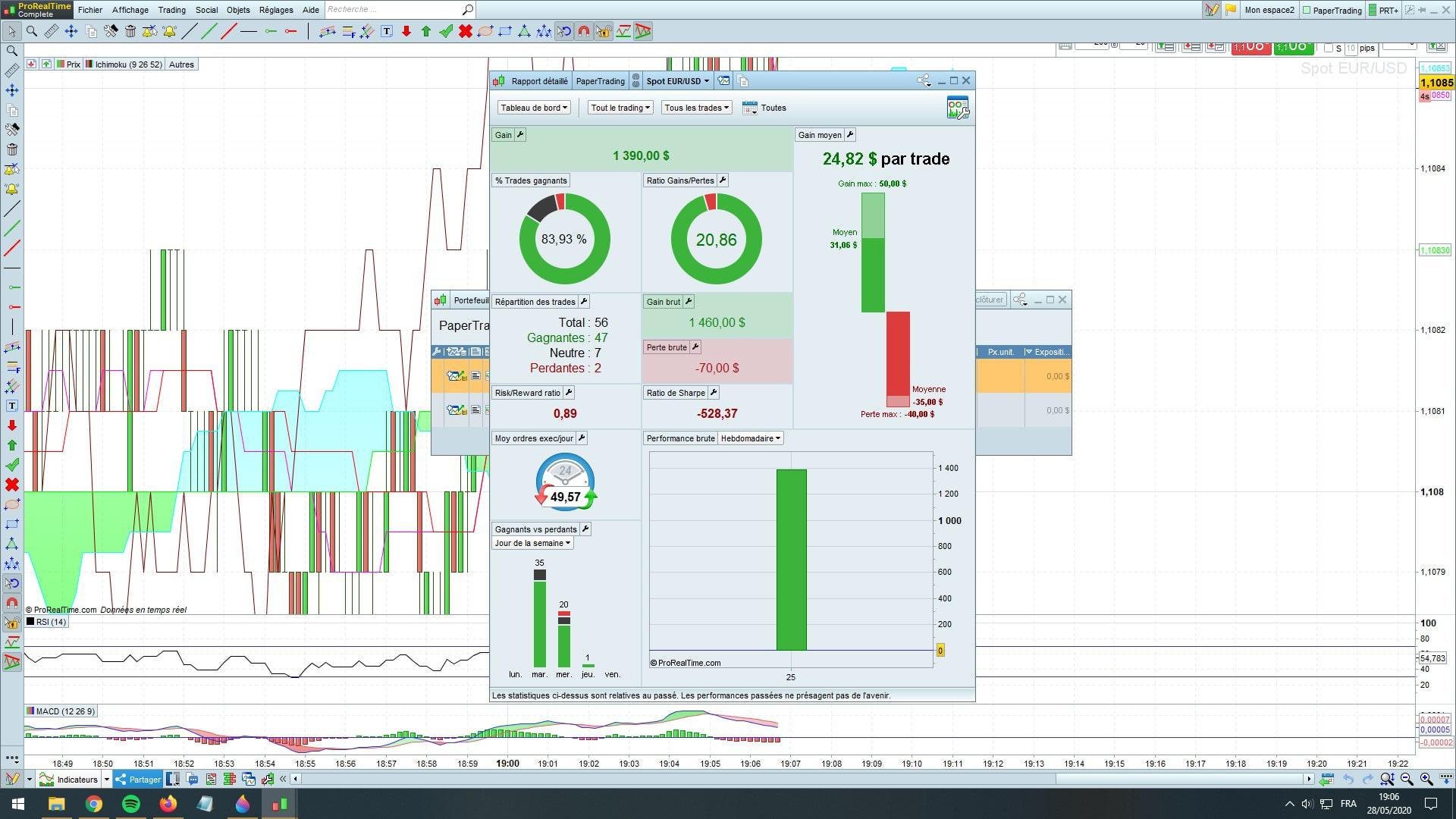Click the yellow flag icon

pyautogui.click(x=1231, y=10)
